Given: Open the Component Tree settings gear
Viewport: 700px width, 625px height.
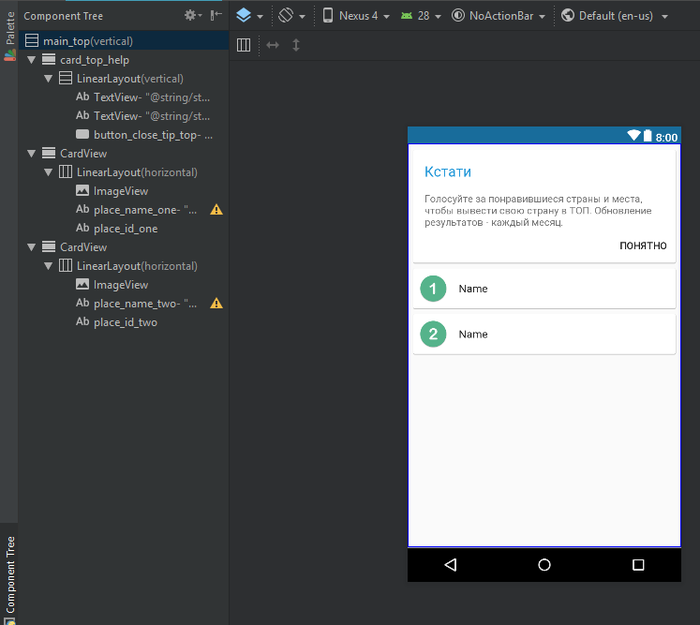Looking at the screenshot, I should point(191,16).
